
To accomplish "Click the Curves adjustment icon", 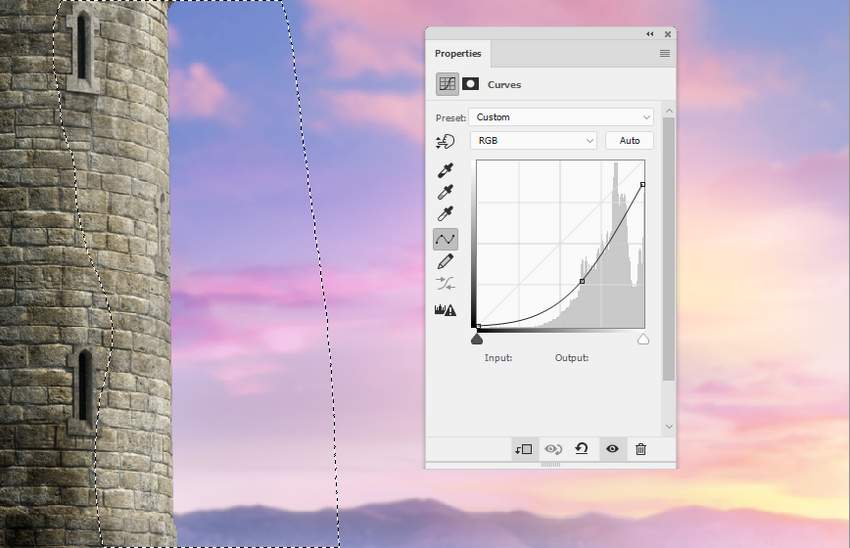I will click(x=447, y=84).
